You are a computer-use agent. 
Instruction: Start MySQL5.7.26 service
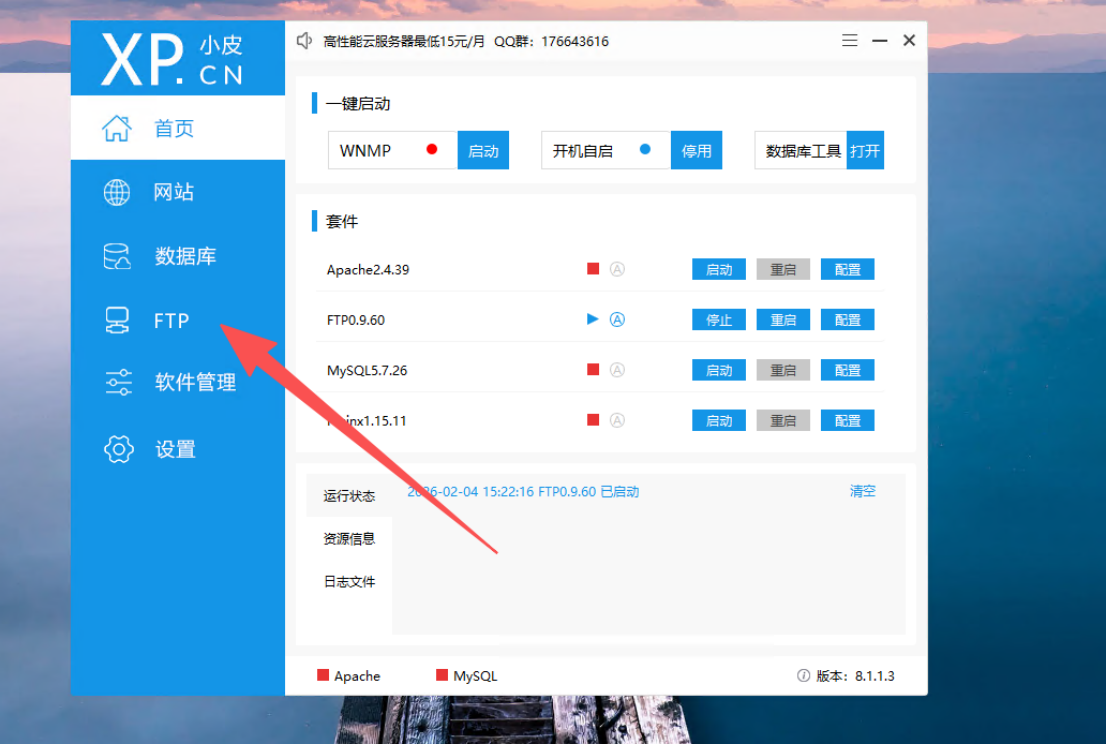(x=719, y=370)
